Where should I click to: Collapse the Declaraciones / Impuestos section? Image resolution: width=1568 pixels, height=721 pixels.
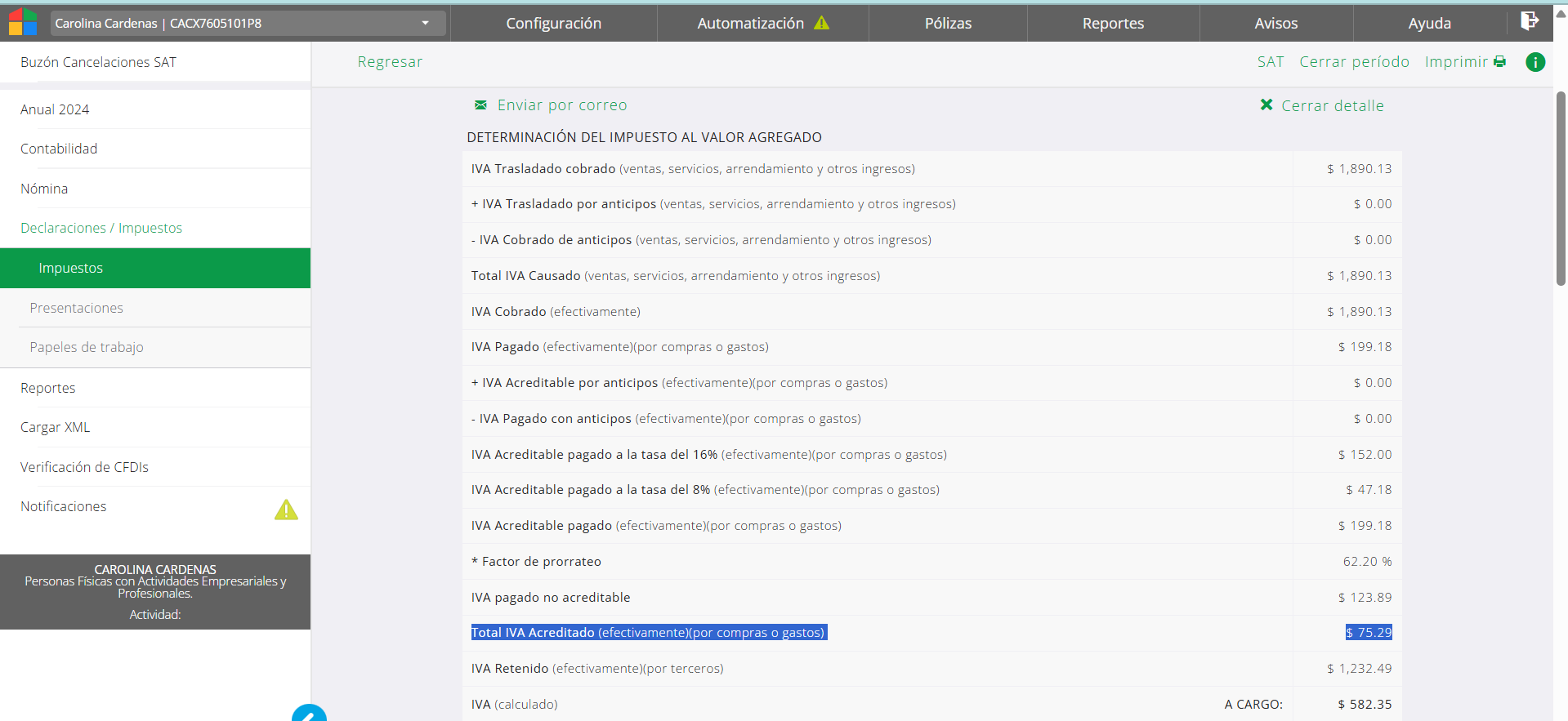(101, 228)
